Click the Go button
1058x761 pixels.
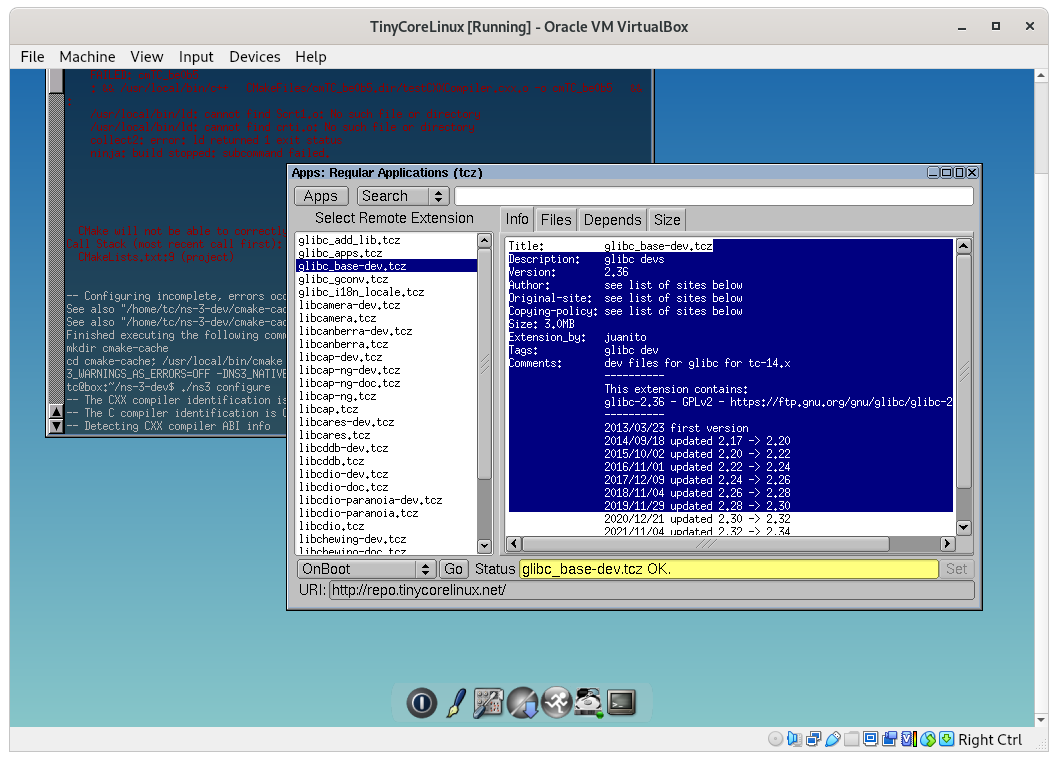pyautogui.click(x=453, y=569)
